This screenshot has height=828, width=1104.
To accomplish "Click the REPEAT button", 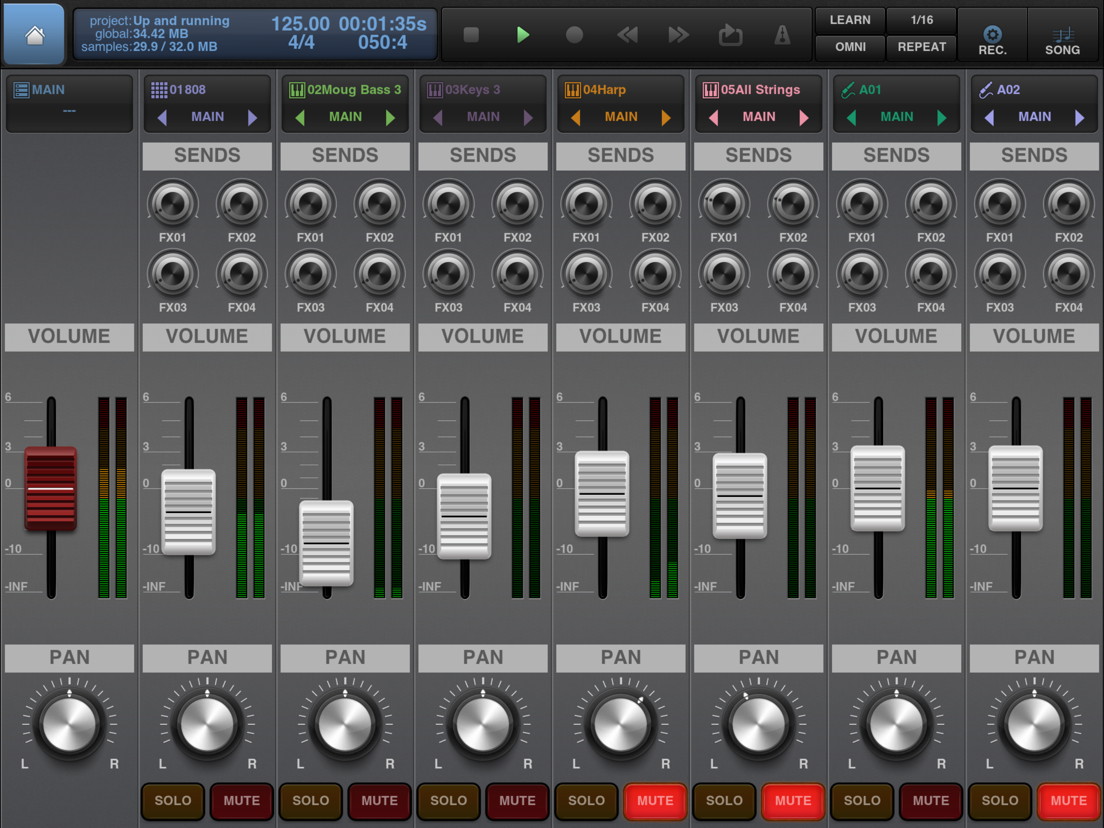I will (922, 47).
